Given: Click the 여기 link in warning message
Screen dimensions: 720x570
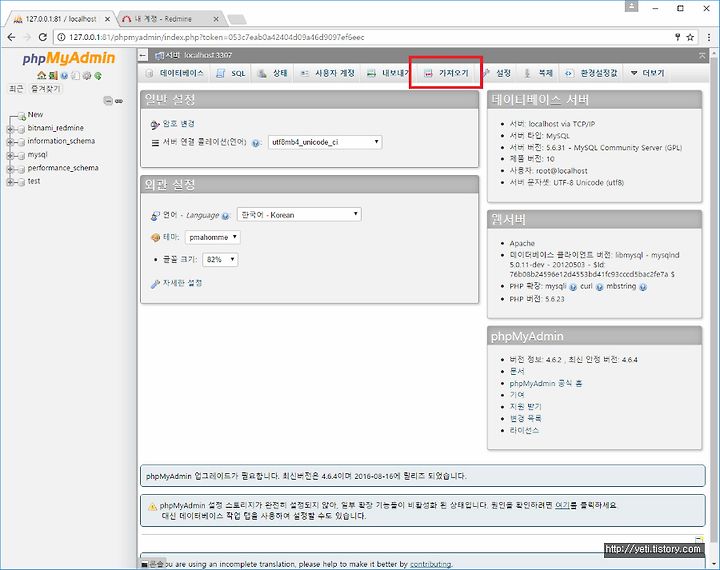Looking at the screenshot, I should click(562, 505).
